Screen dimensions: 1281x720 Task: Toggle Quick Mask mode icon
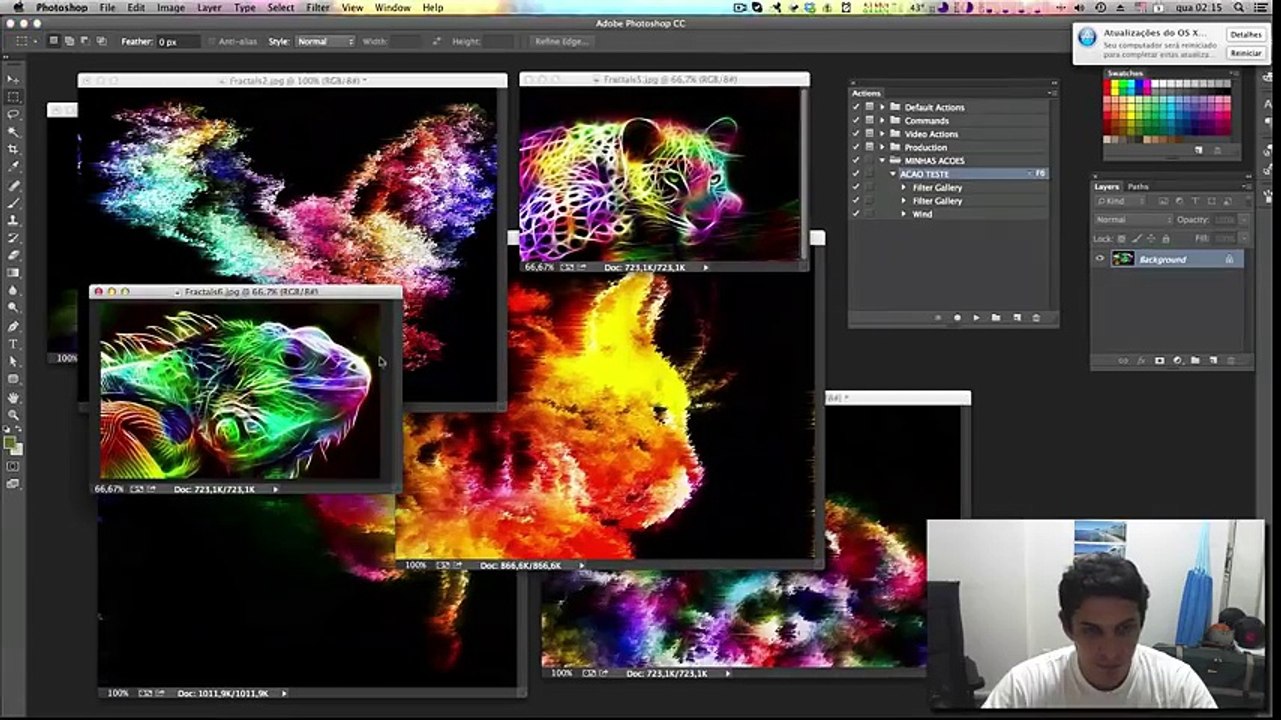[13, 467]
